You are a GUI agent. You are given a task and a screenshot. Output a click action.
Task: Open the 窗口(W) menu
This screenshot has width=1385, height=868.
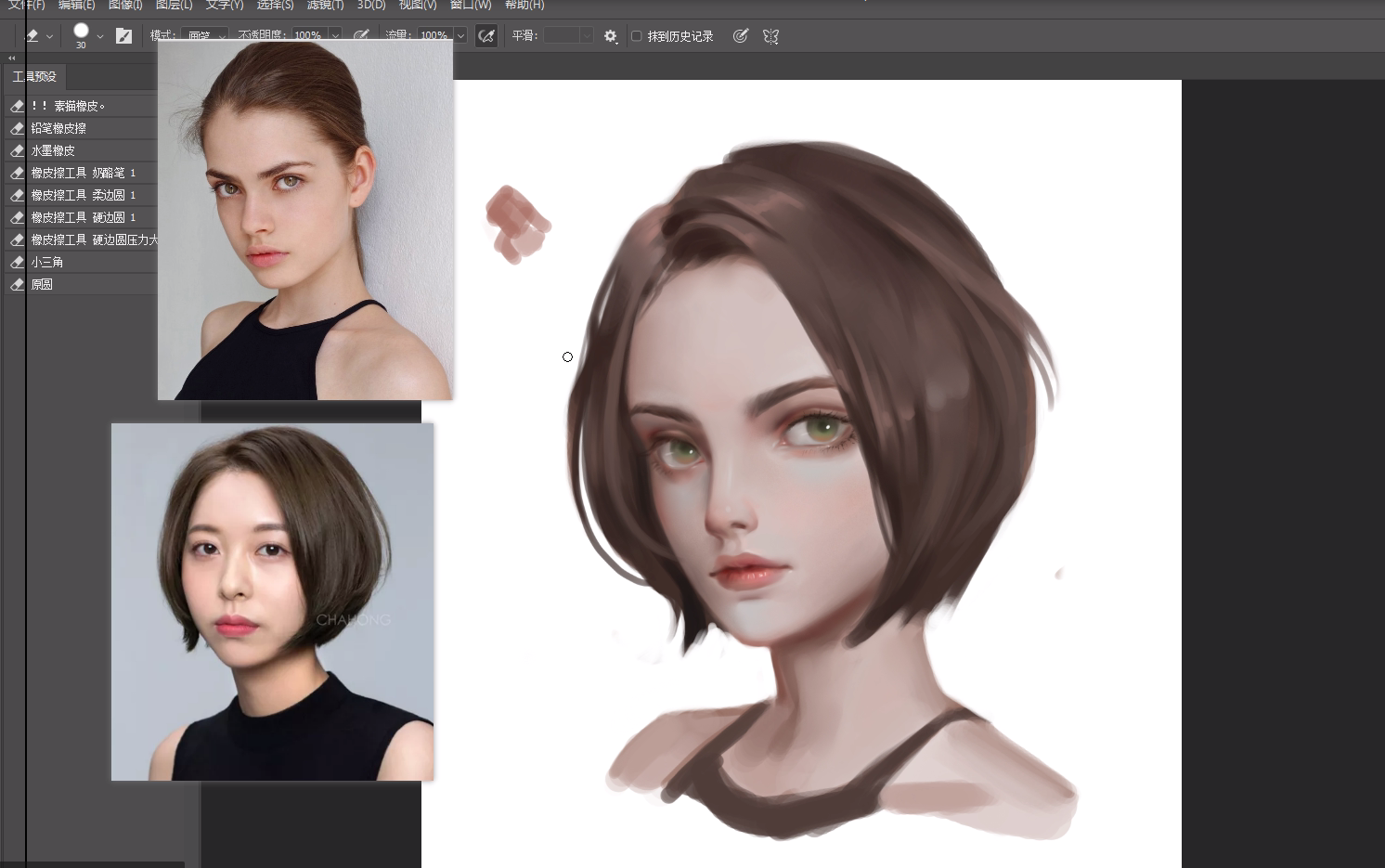pyautogui.click(x=471, y=5)
